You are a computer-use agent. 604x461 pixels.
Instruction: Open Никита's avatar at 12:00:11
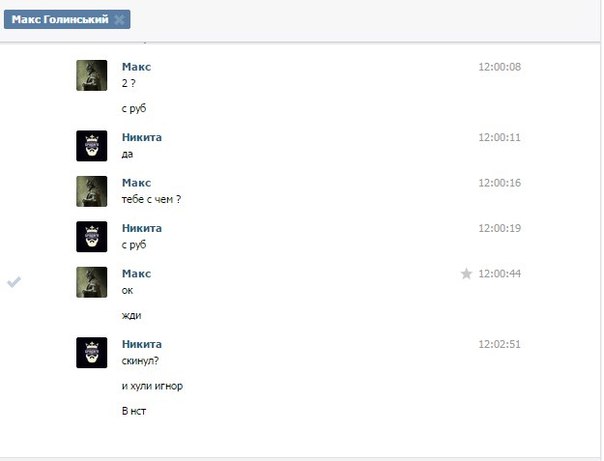(x=92, y=146)
